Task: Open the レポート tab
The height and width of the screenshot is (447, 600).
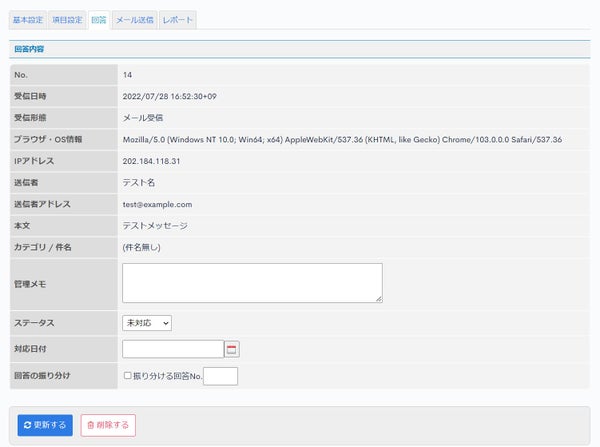Action: [178, 20]
